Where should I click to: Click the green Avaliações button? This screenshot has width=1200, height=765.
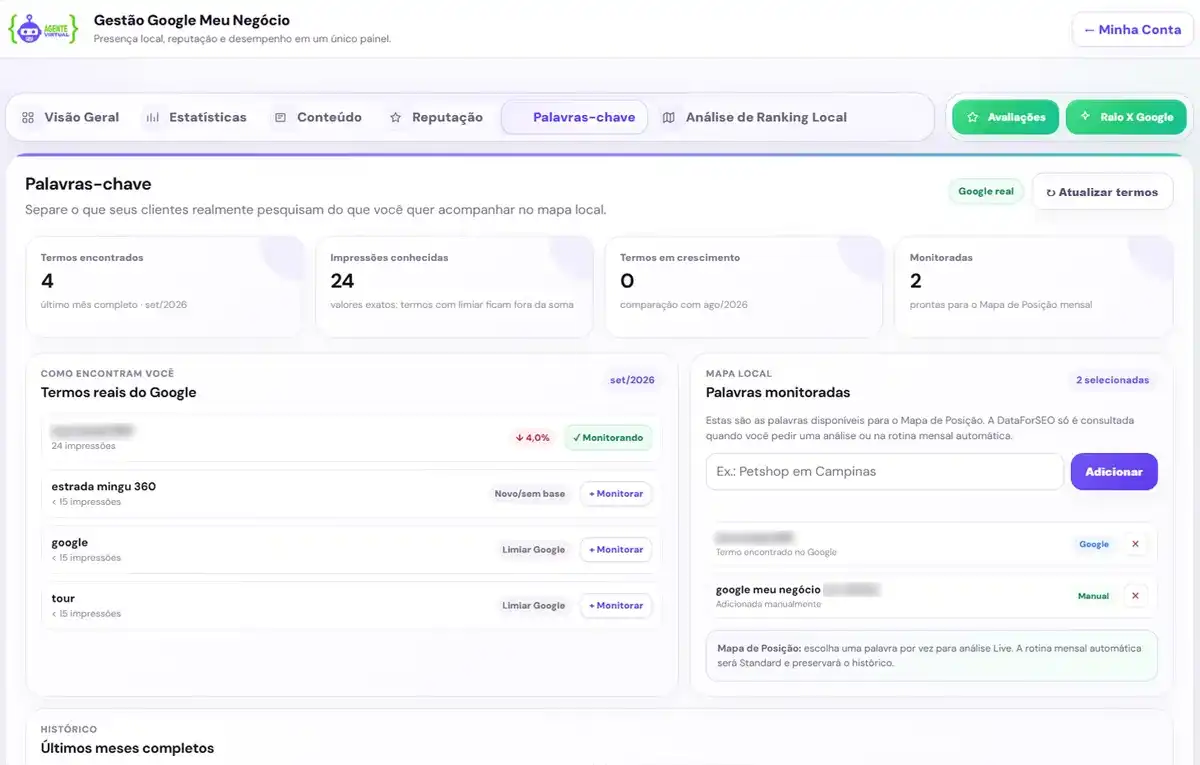coord(1005,117)
